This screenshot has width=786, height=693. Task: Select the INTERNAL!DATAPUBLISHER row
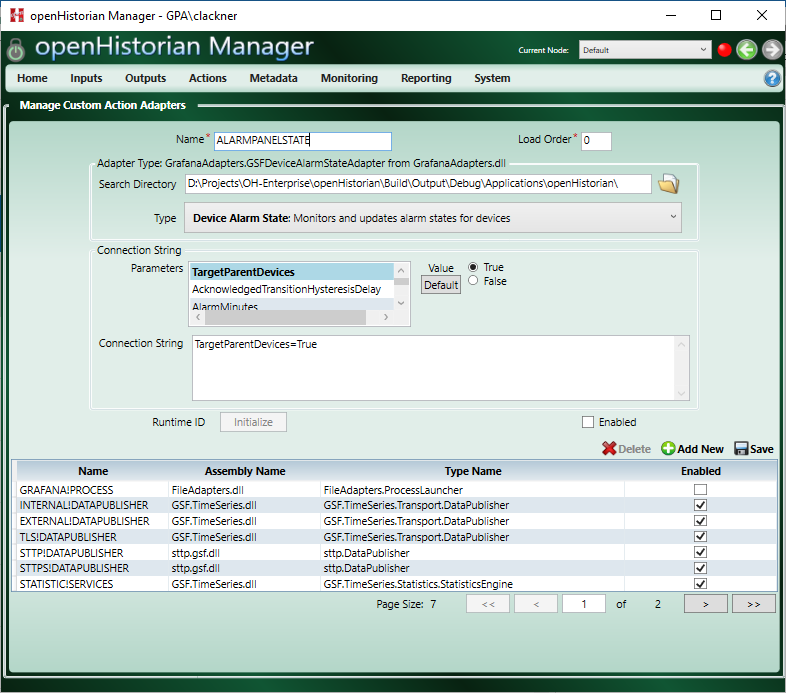coord(396,505)
